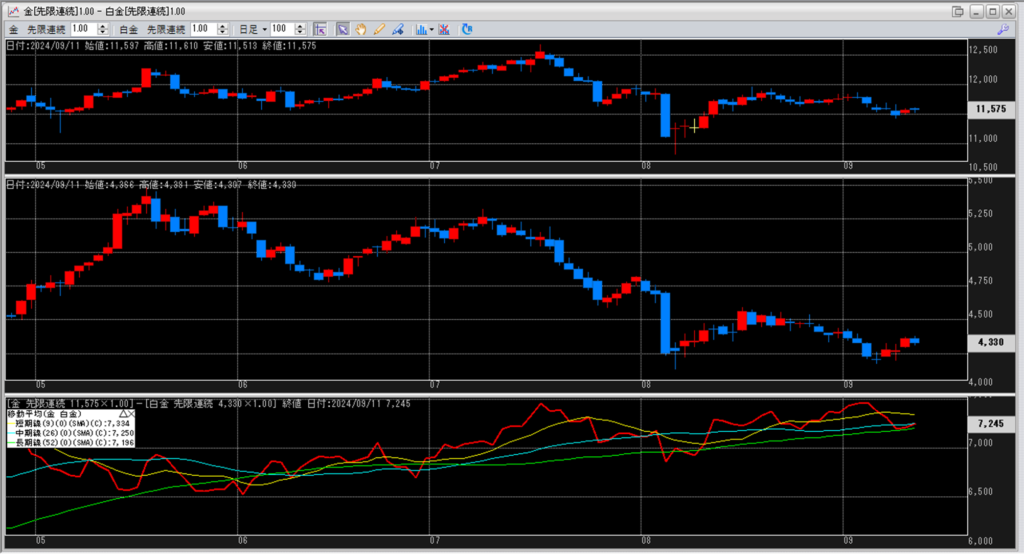The height and width of the screenshot is (554, 1024).
Task: Activate the hand pan tool
Action: pos(360,29)
